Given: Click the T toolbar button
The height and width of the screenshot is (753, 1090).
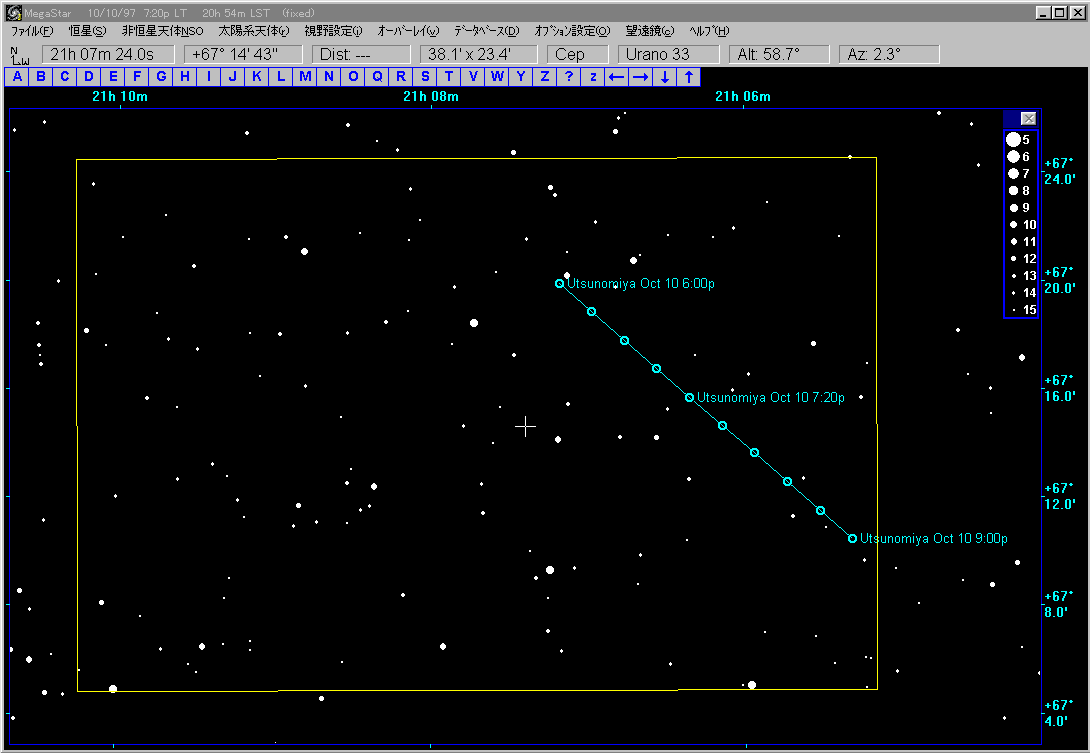Looking at the screenshot, I should point(449,76).
